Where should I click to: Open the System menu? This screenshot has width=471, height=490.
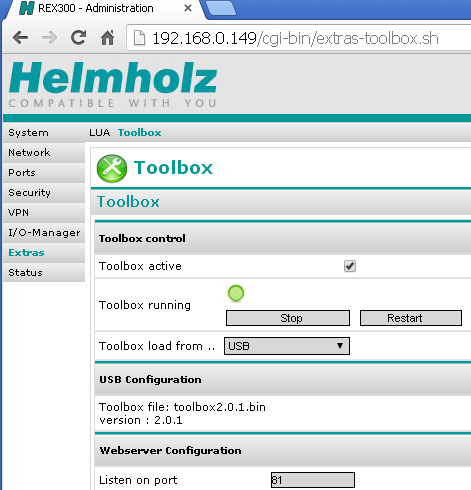point(44,133)
